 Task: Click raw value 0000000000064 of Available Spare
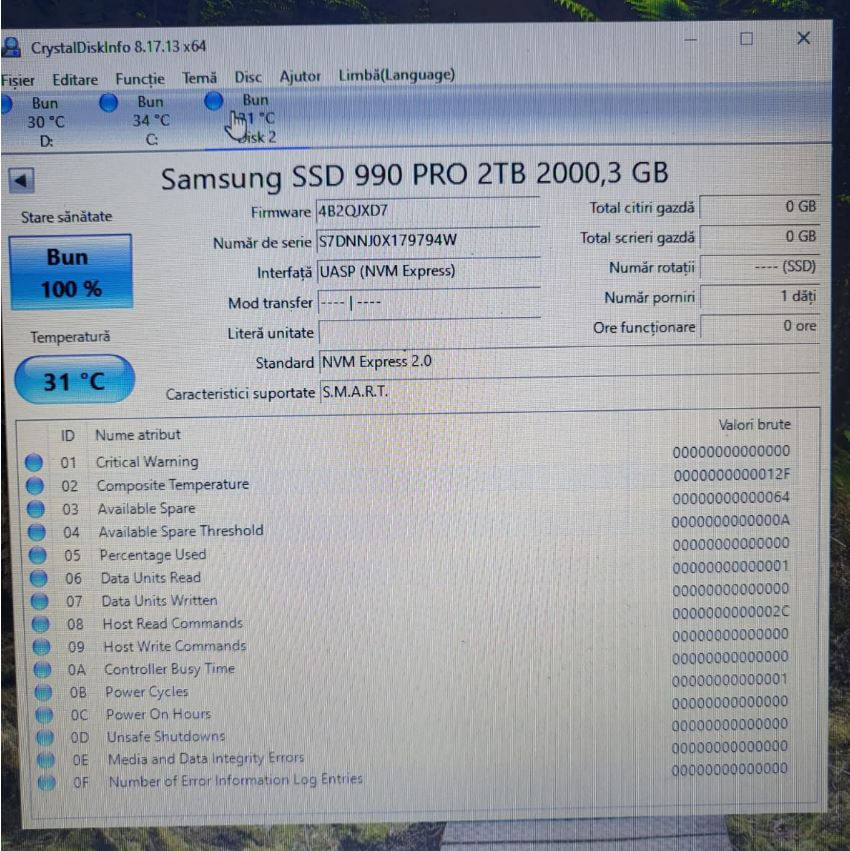(x=731, y=498)
